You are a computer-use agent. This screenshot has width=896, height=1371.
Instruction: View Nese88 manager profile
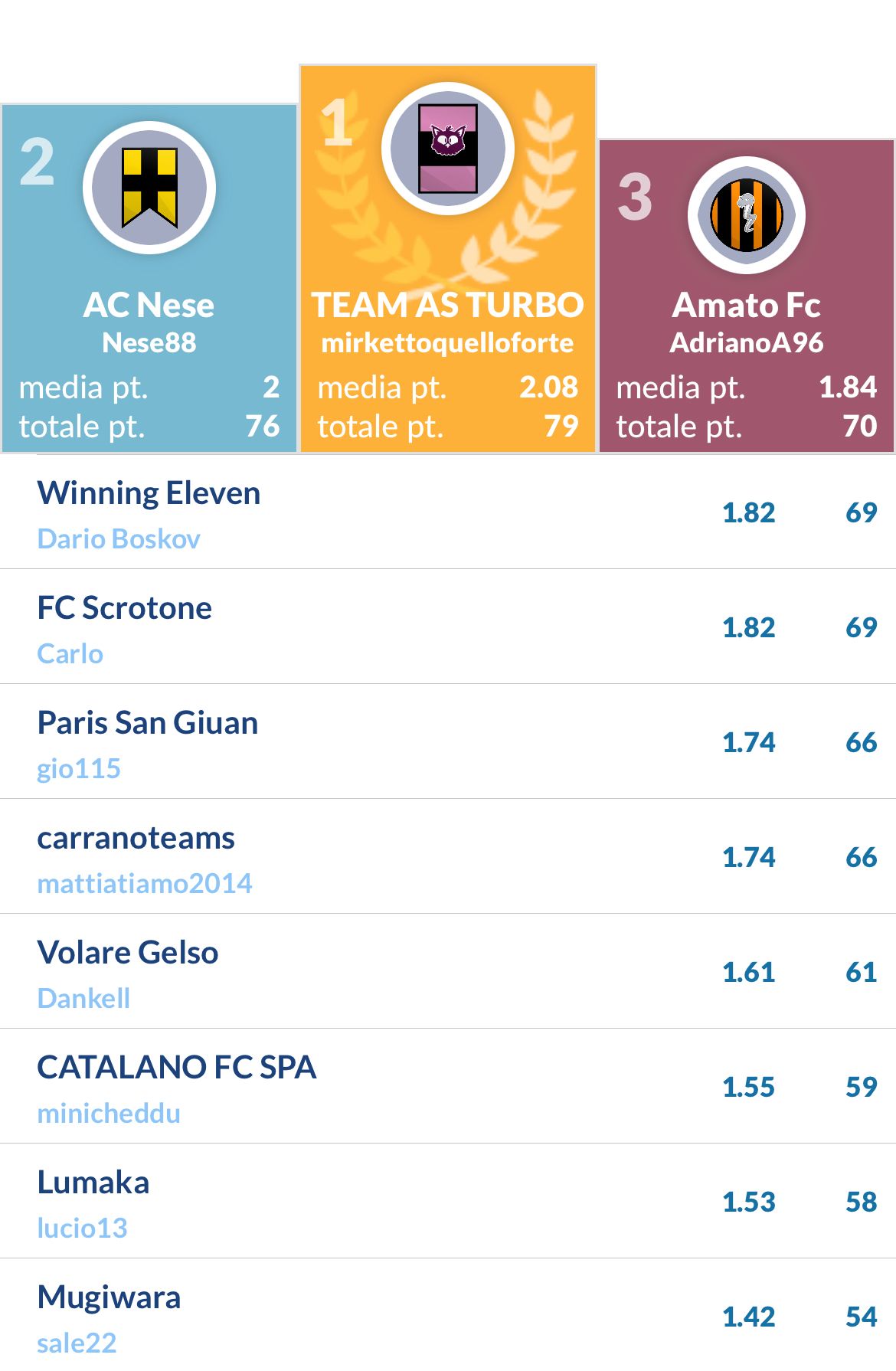(149, 342)
